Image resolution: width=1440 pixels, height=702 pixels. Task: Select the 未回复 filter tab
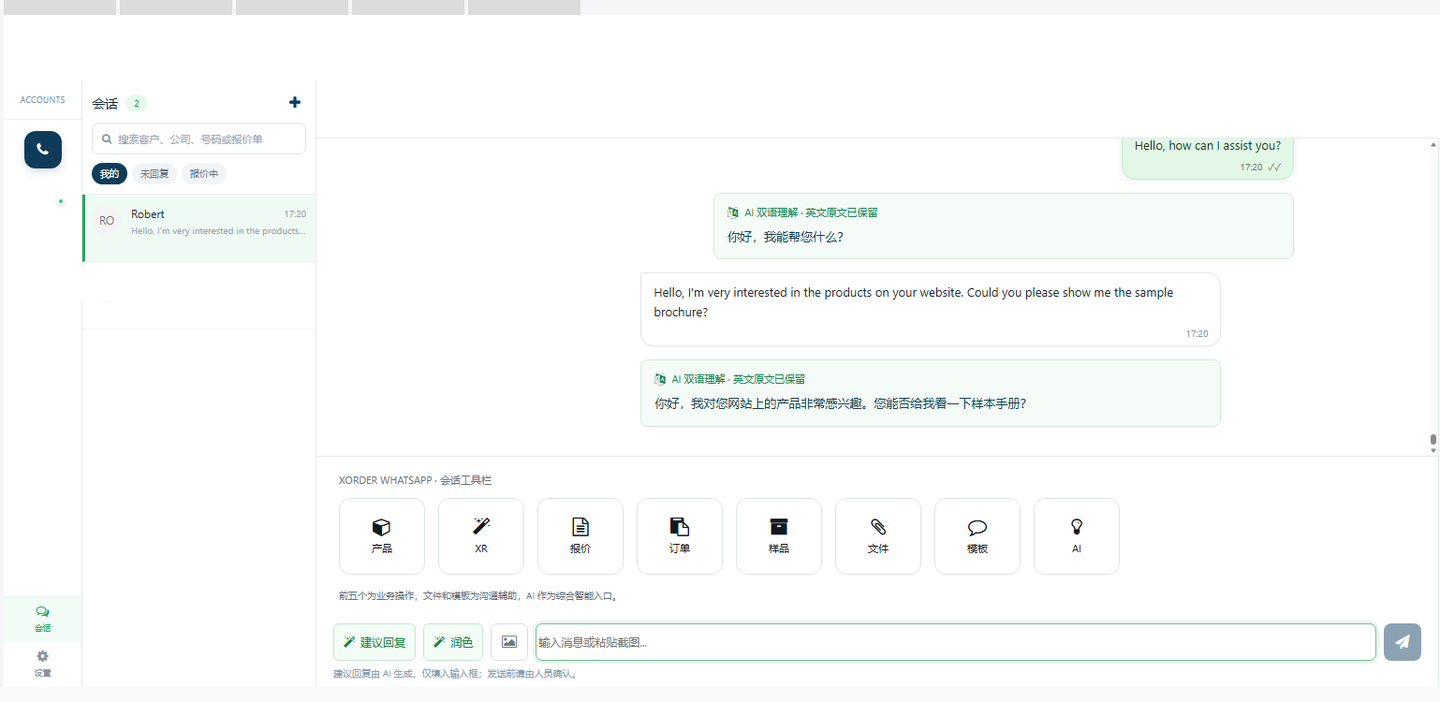click(154, 174)
